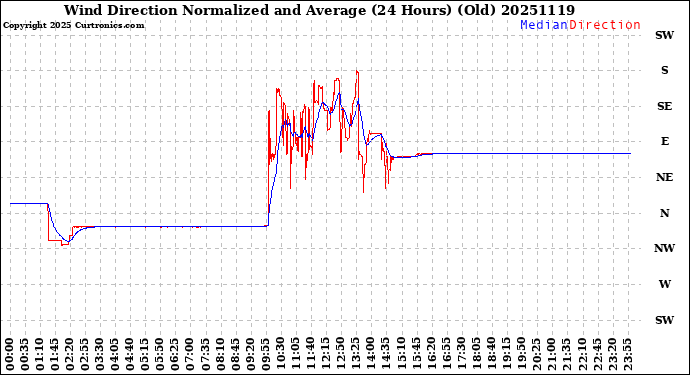
Task: Click the 15:45 time axis label
Action: coord(416,355)
